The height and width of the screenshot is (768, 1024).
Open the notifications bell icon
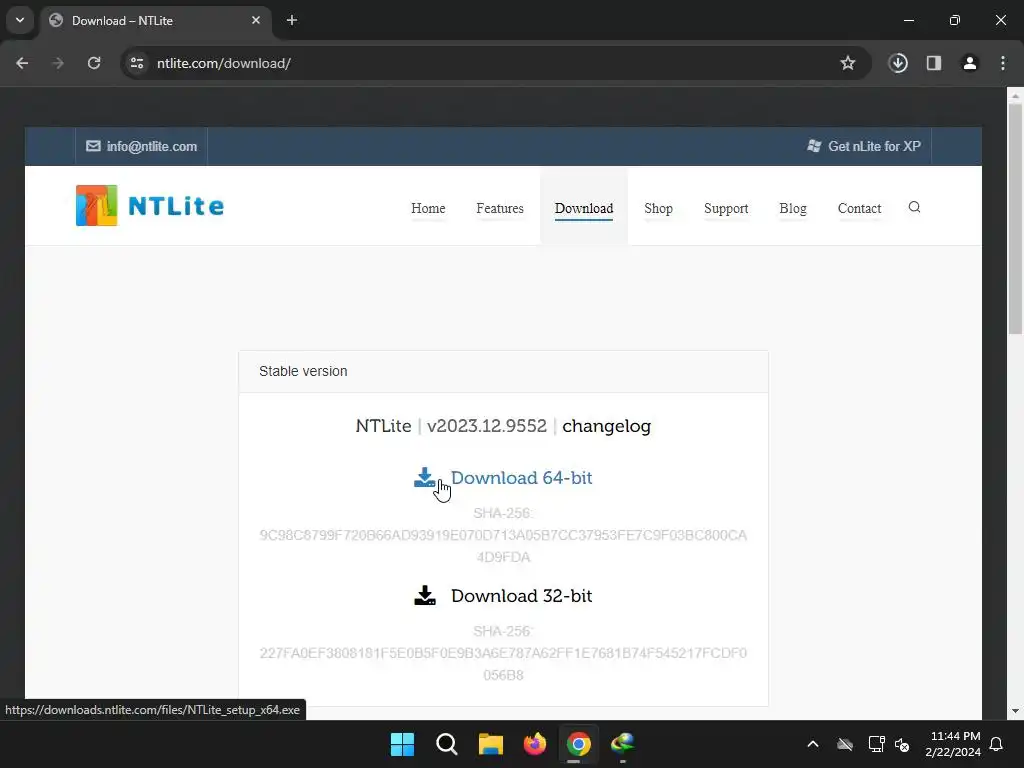pos(997,744)
